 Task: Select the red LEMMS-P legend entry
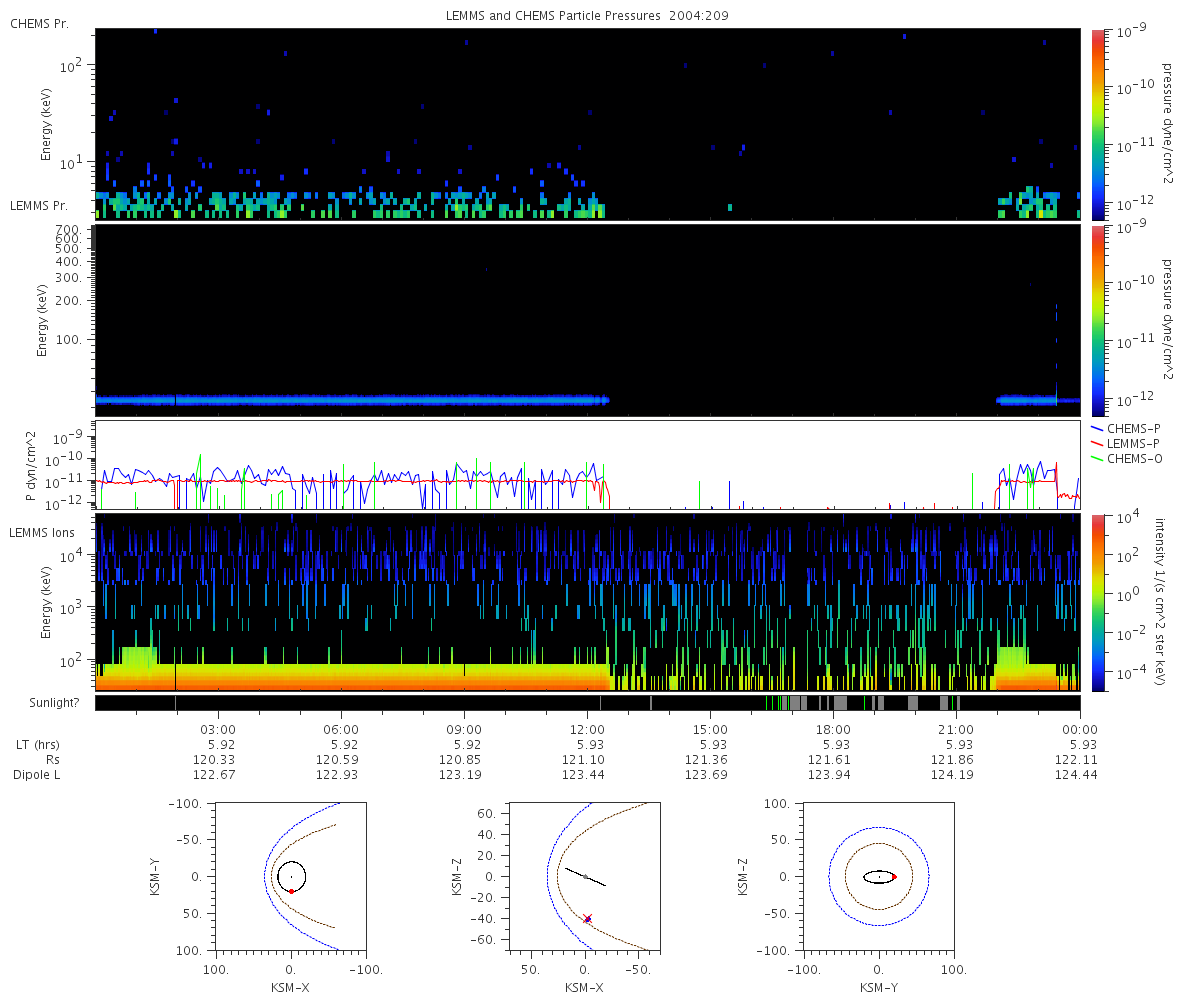coord(1129,443)
